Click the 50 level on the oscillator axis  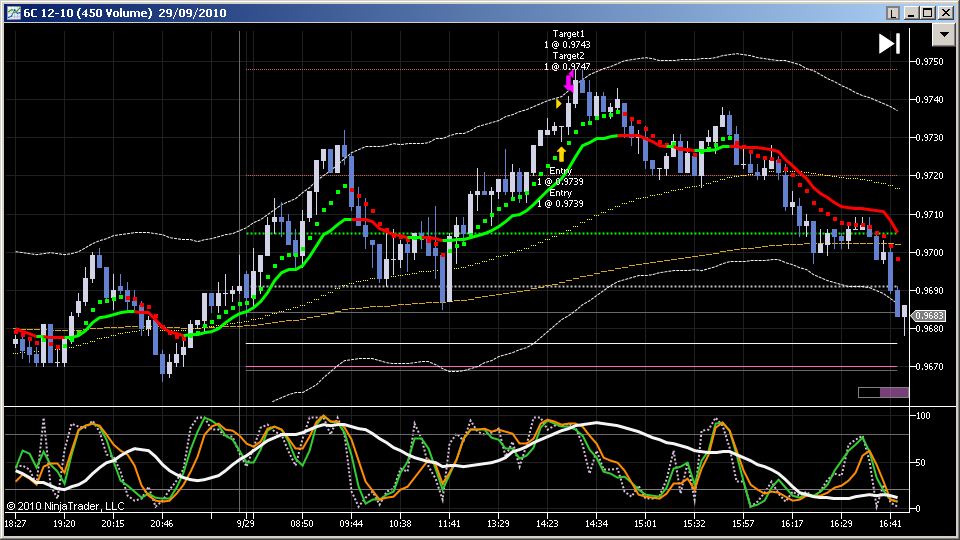pos(920,463)
